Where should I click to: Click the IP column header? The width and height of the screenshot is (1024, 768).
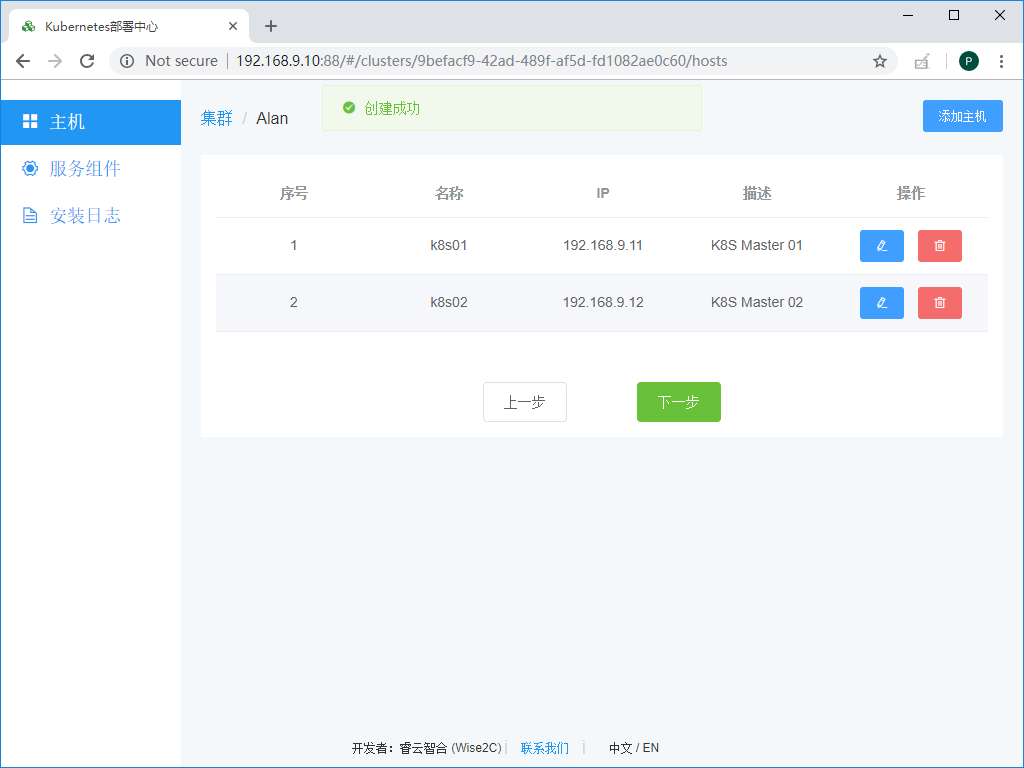tap(603, 193)
